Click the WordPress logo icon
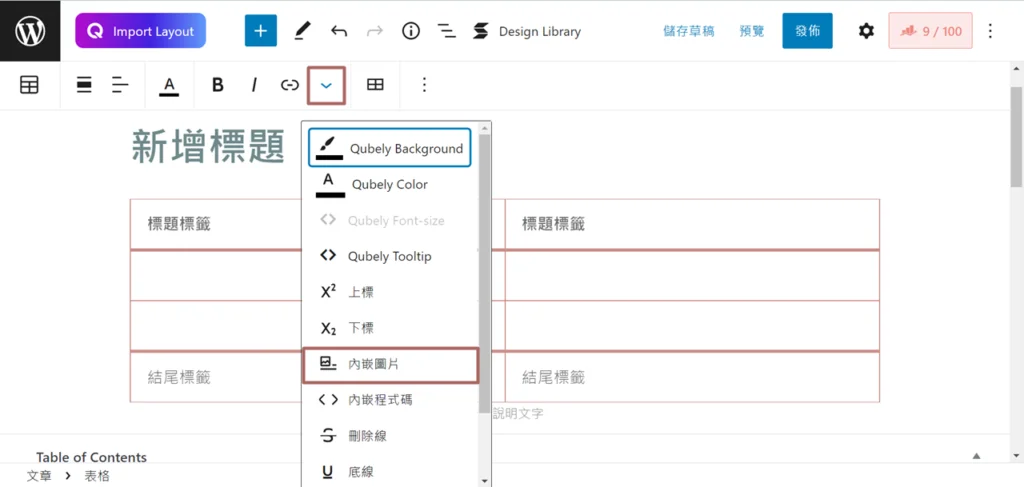 [30, 31]
